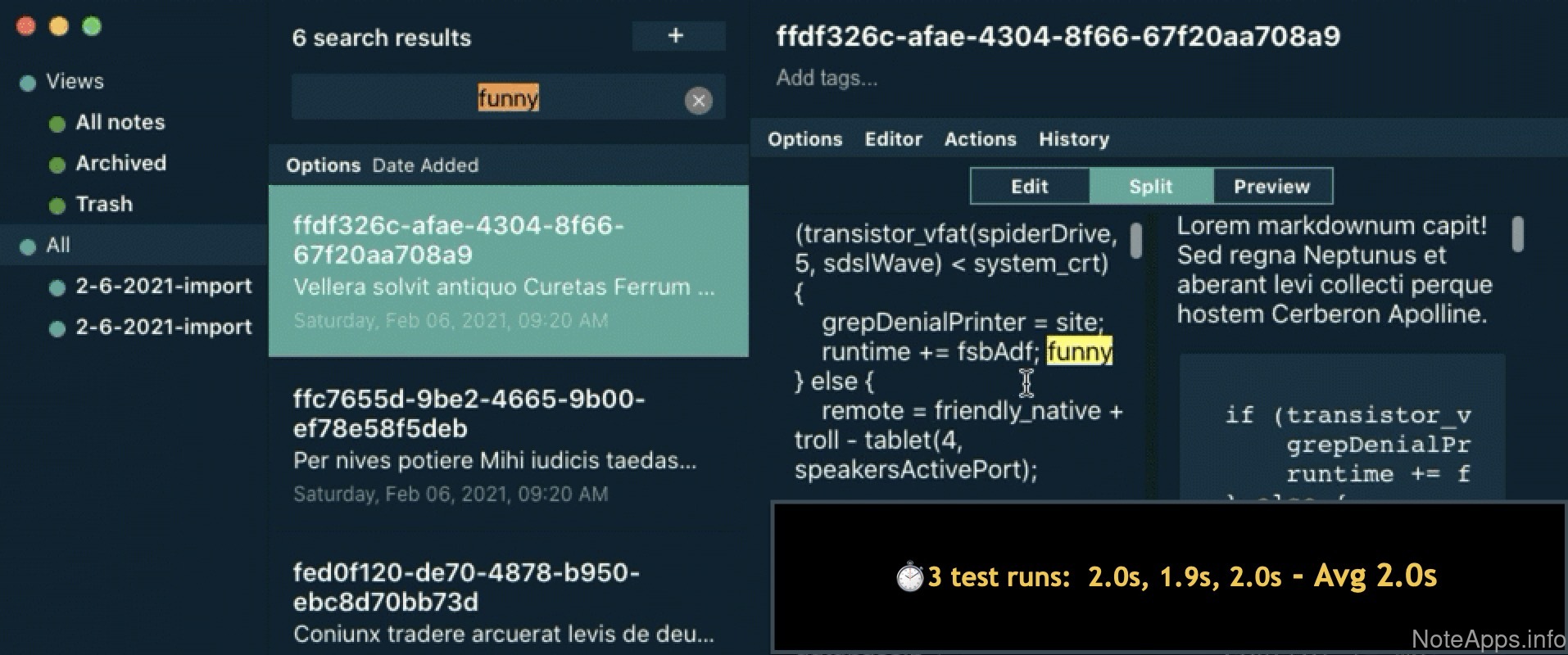Viewport: 1568px width, 655px height.
Task: Switch to Edit mode
Action: [x=1029, y=187]
